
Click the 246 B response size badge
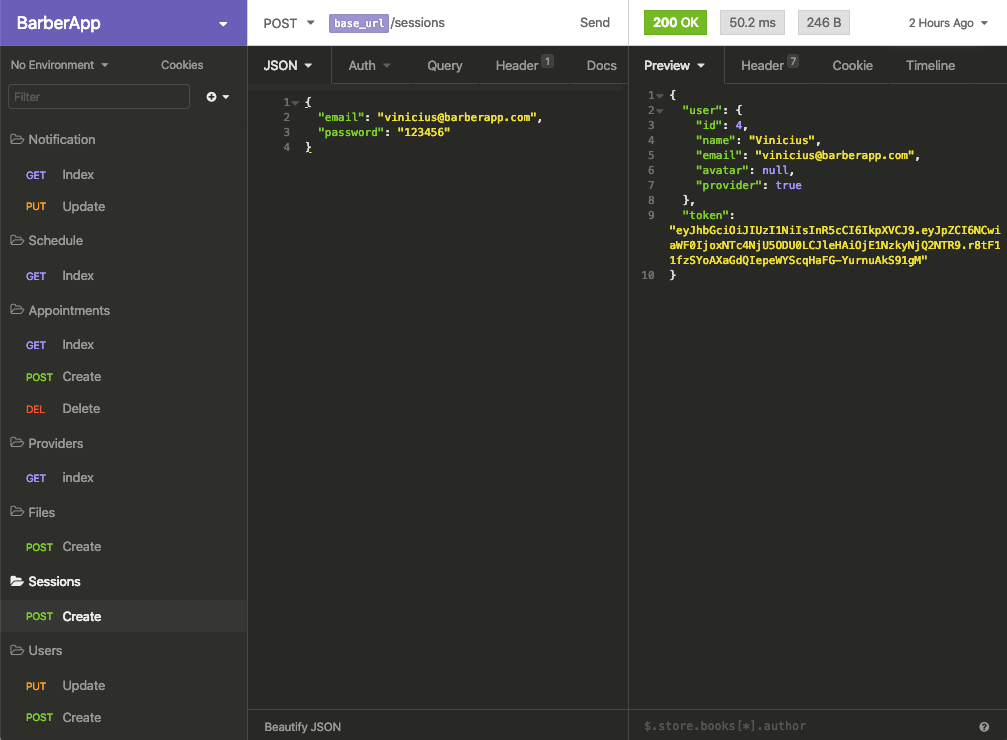pos(823,21)
